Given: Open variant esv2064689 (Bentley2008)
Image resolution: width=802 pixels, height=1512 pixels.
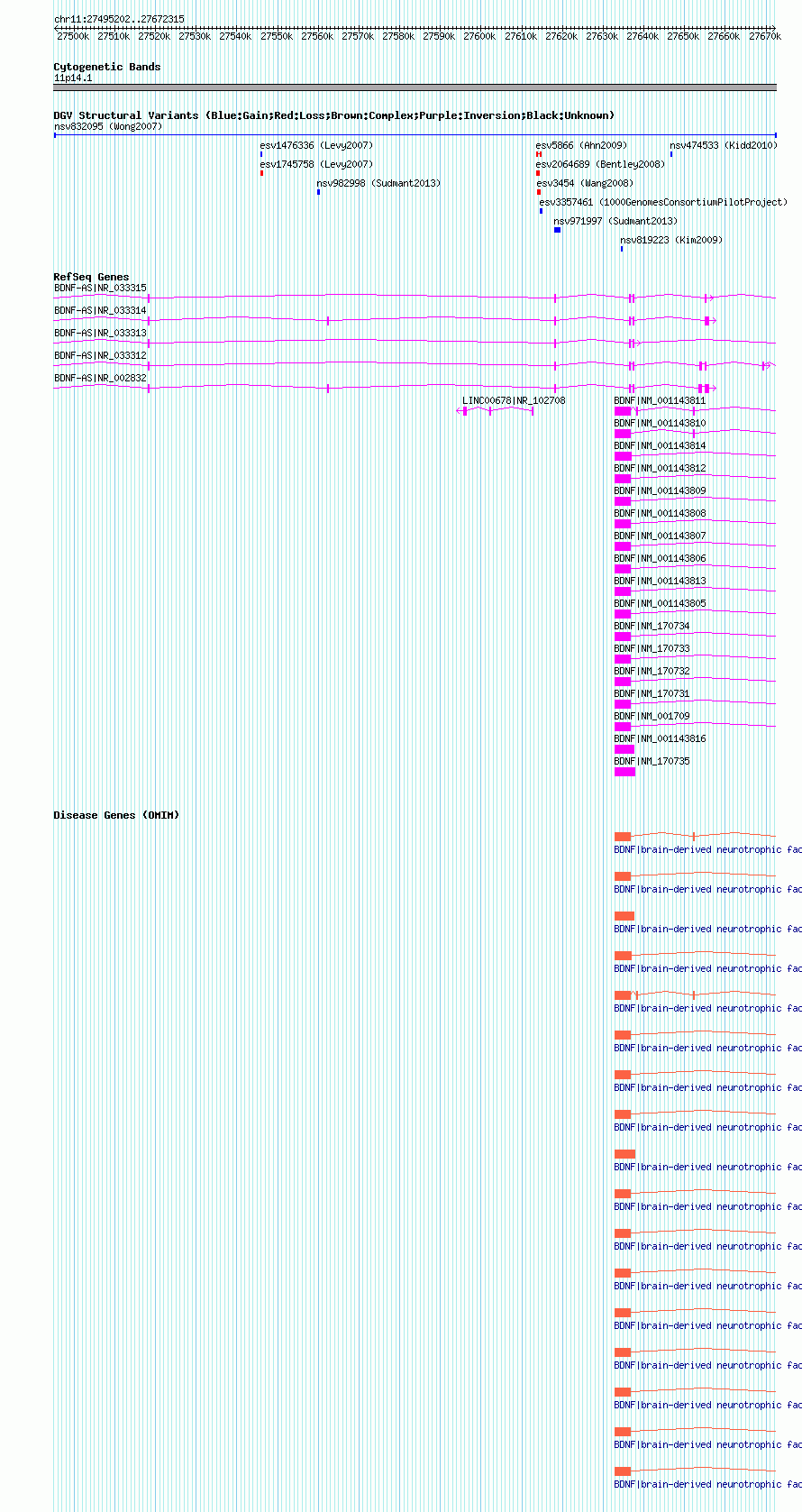Looking at the screenshot, I should (x=600, y=164).
